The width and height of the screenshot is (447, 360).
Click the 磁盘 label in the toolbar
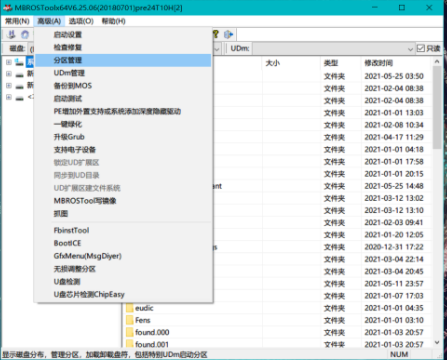coord(17,49)
